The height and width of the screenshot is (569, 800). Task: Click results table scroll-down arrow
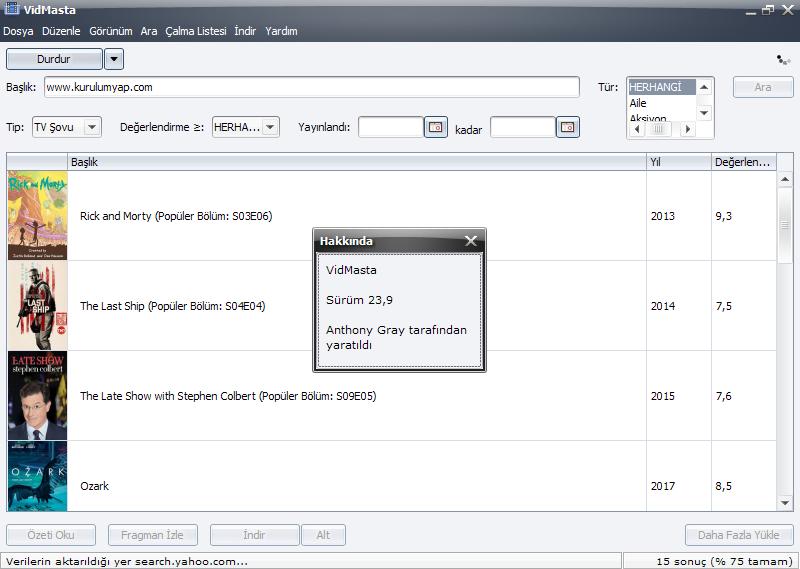(x=785, y=503)
